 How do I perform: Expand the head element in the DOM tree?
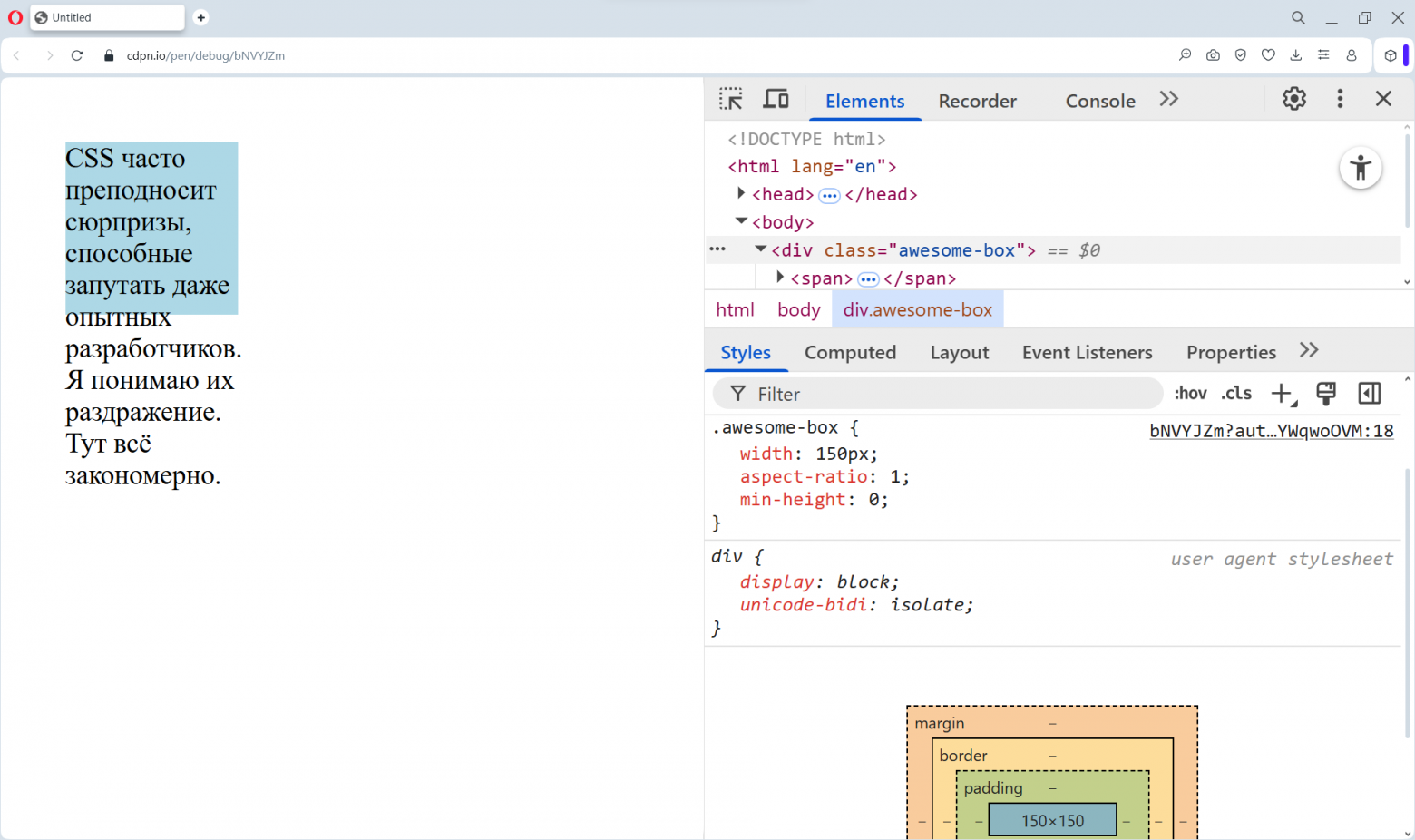coord(741,193)
